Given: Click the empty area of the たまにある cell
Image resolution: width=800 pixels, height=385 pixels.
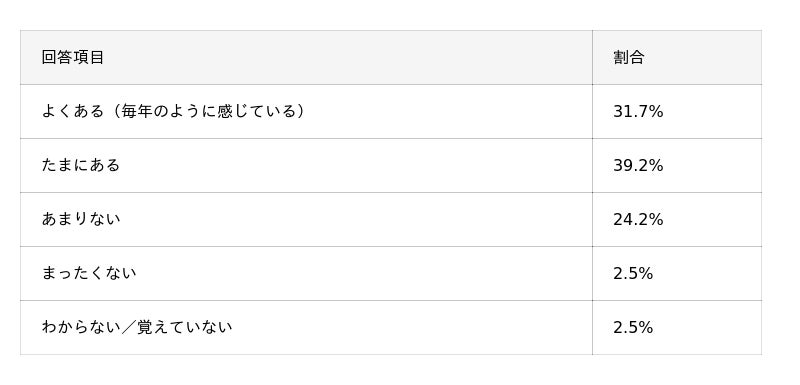Looking at the screenshot, I should (x=357, y=165).
